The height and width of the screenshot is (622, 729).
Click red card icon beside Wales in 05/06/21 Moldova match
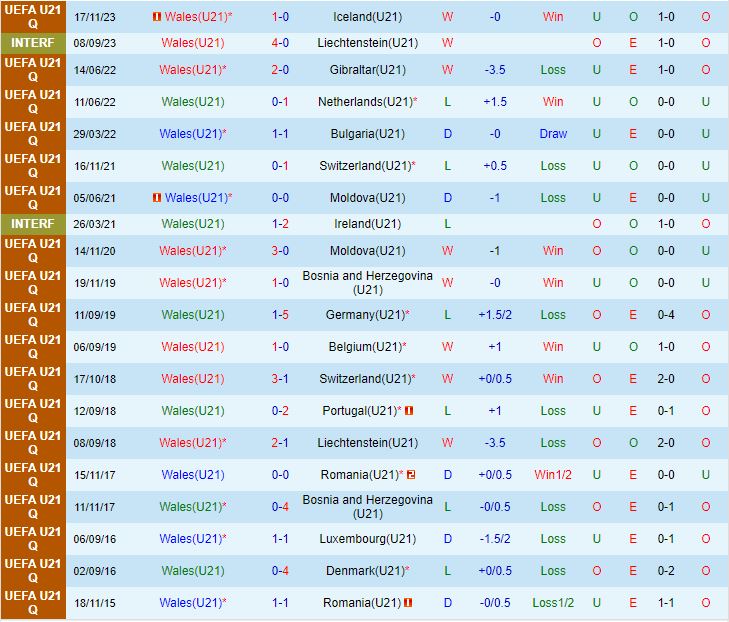[x=156, y=198]
